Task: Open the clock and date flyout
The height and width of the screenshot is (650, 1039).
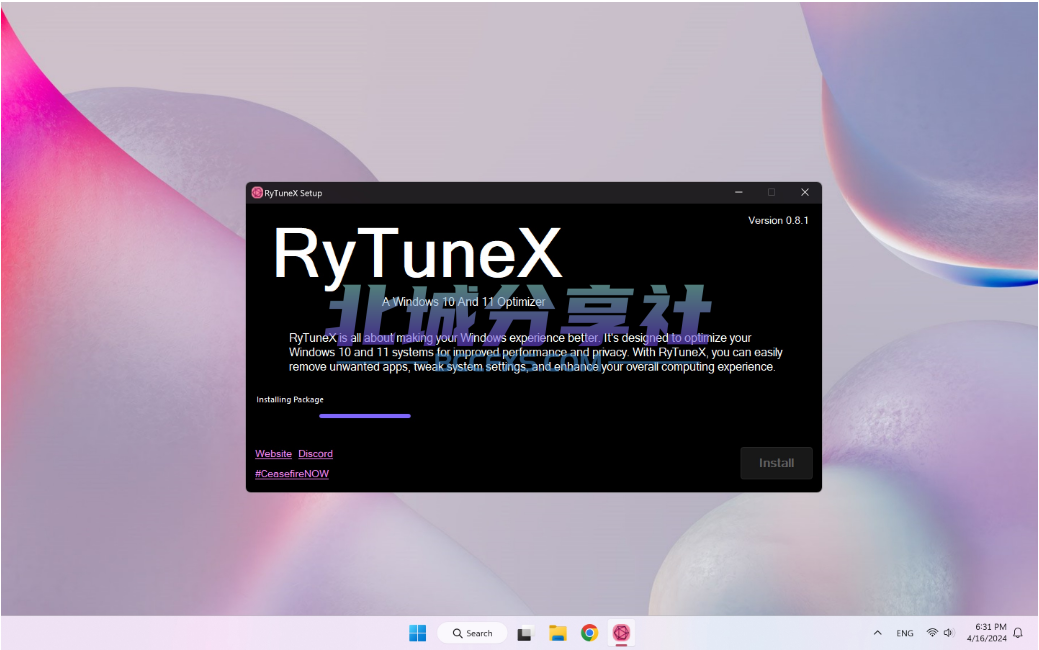Action: click(987, 633)
